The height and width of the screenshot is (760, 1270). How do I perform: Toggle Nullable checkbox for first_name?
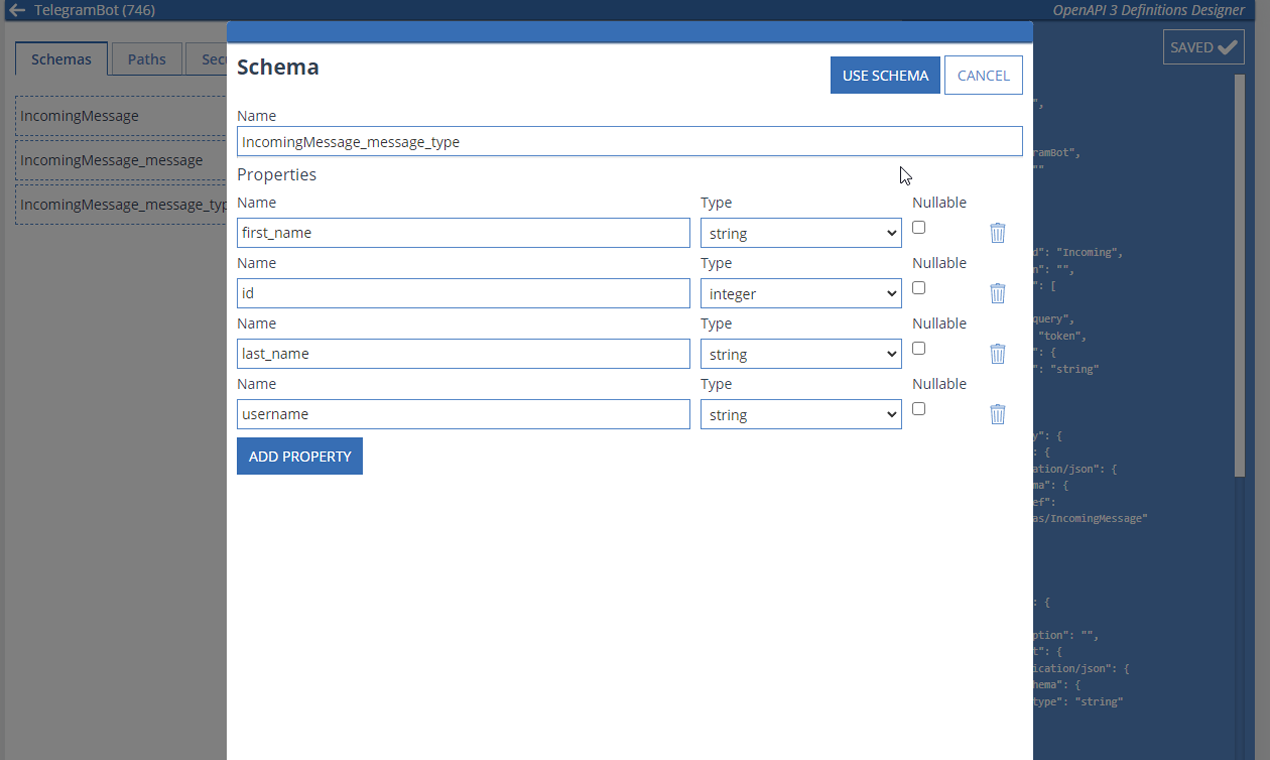pyautogui.click(x=919, y=227)
